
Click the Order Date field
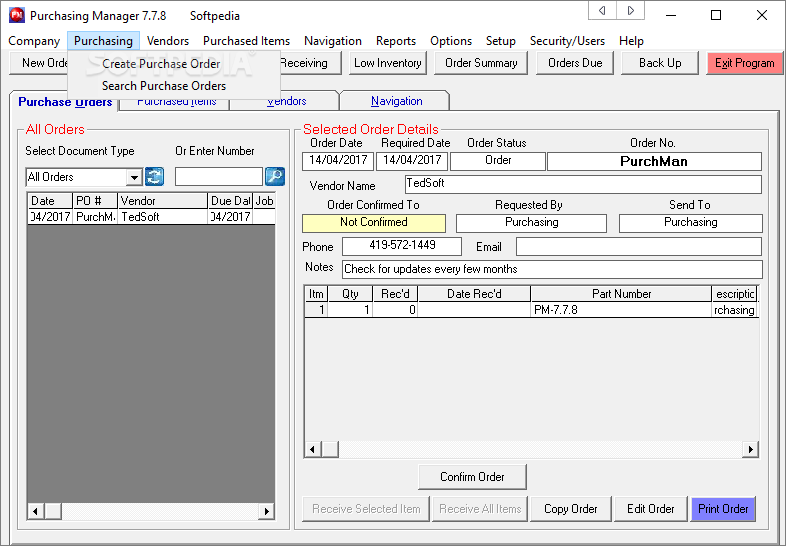[338, 161]
